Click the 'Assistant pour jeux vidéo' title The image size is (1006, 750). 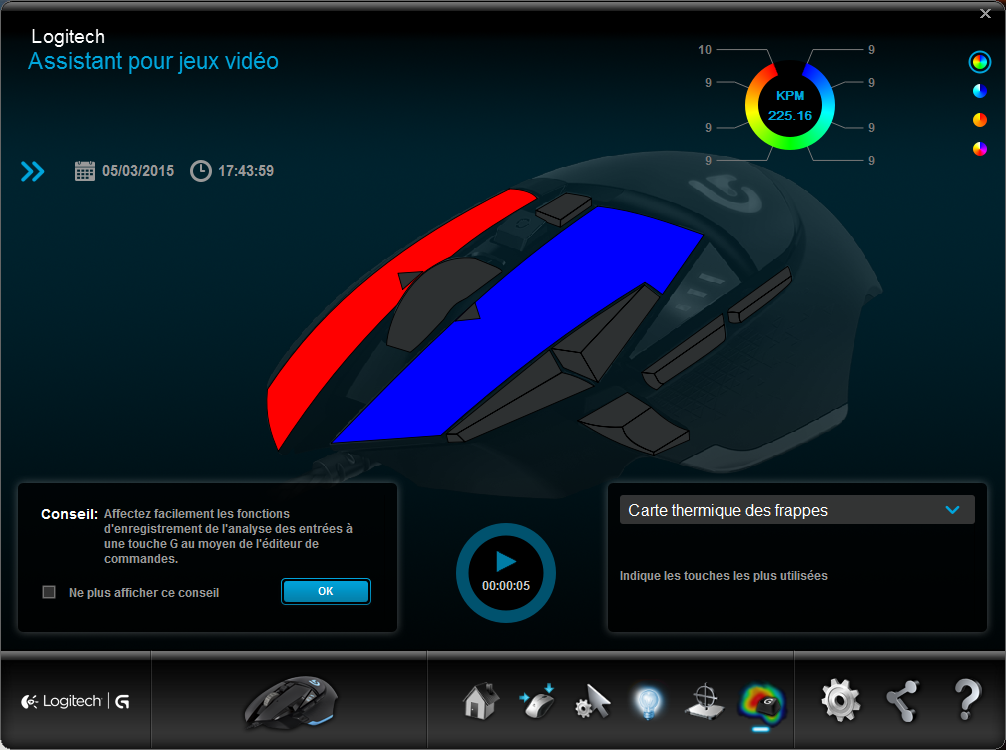tap(153, 62)
